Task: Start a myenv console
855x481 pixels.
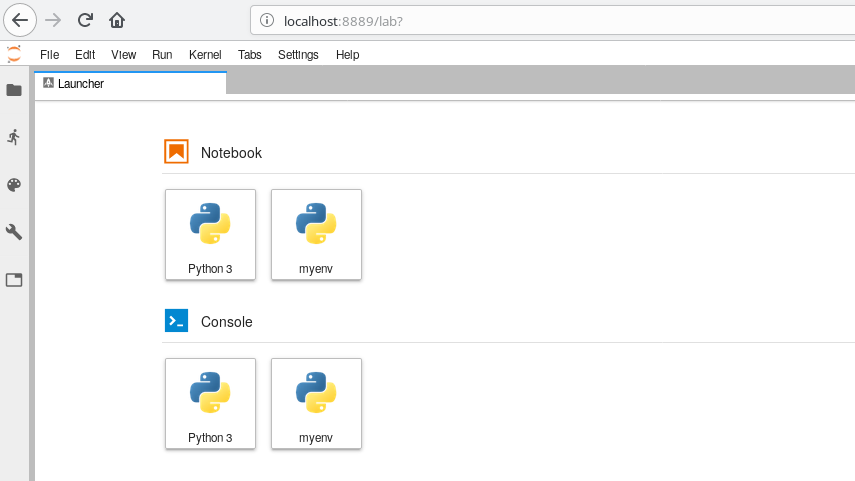Action: pyautogui.click(x=316, y=403)
